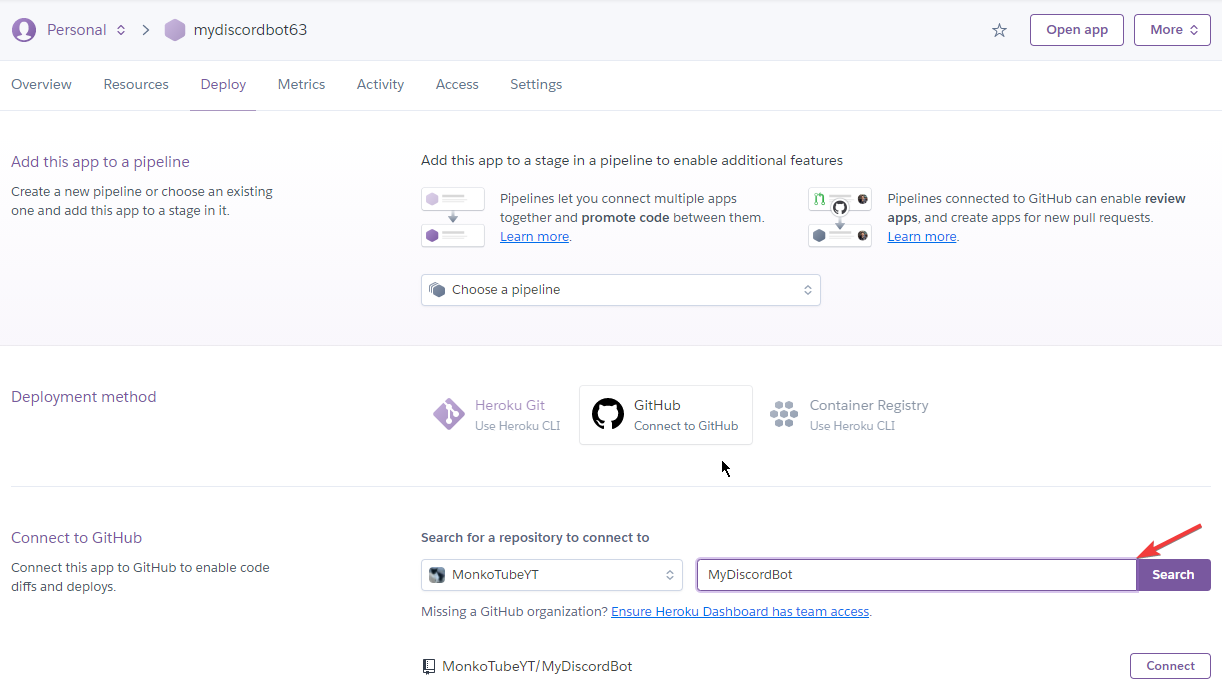Open the Choose a pipeline dropdown
1222x690 pixels.
(x=620, y=290)
